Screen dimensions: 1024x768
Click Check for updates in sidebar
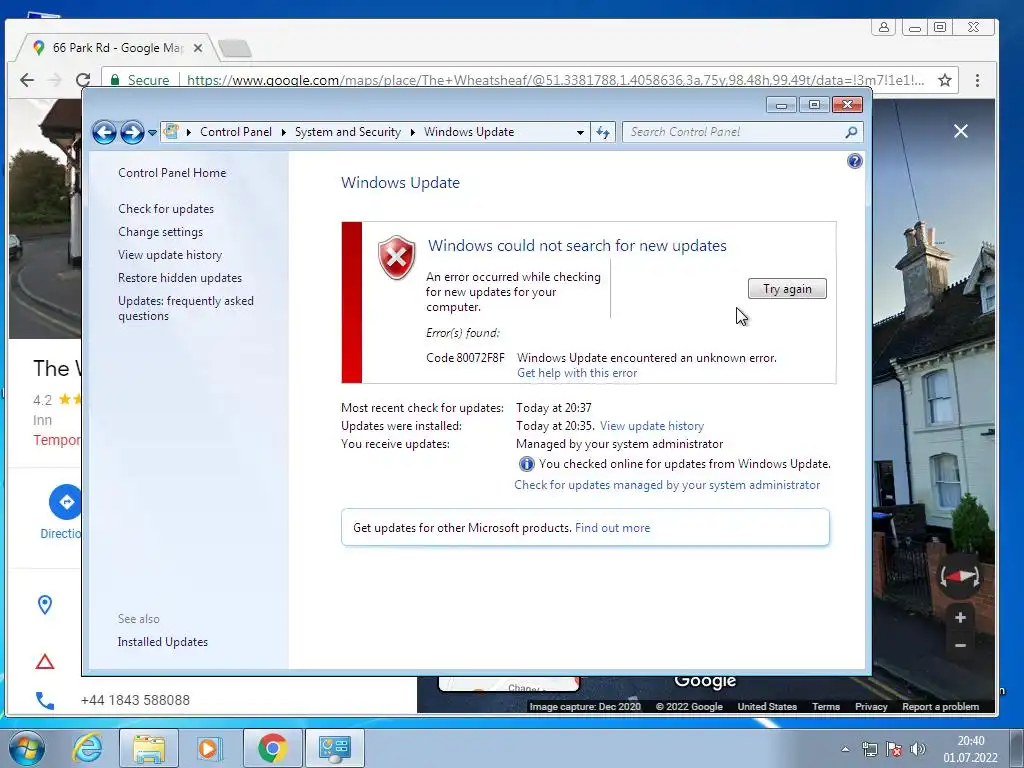[x=166, y=209]
